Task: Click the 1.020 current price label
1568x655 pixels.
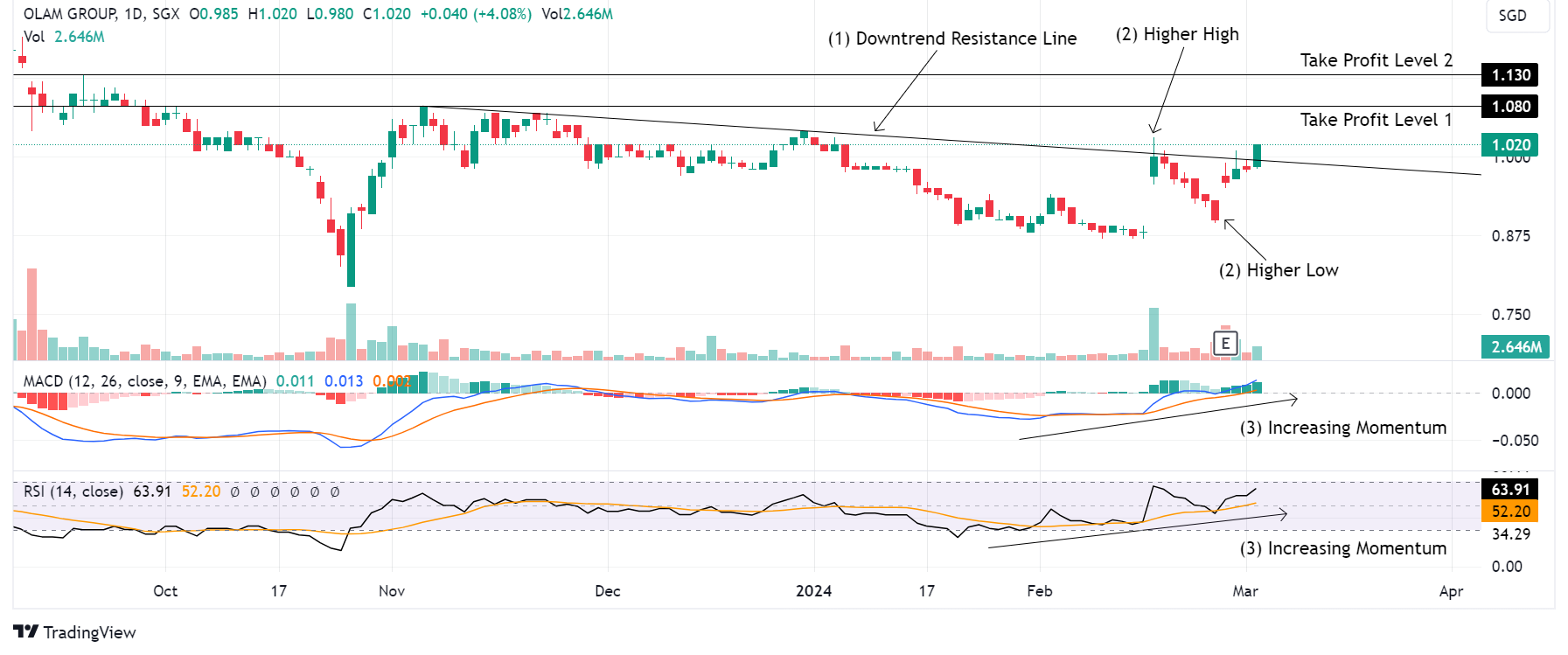Action: [1510, 145]
